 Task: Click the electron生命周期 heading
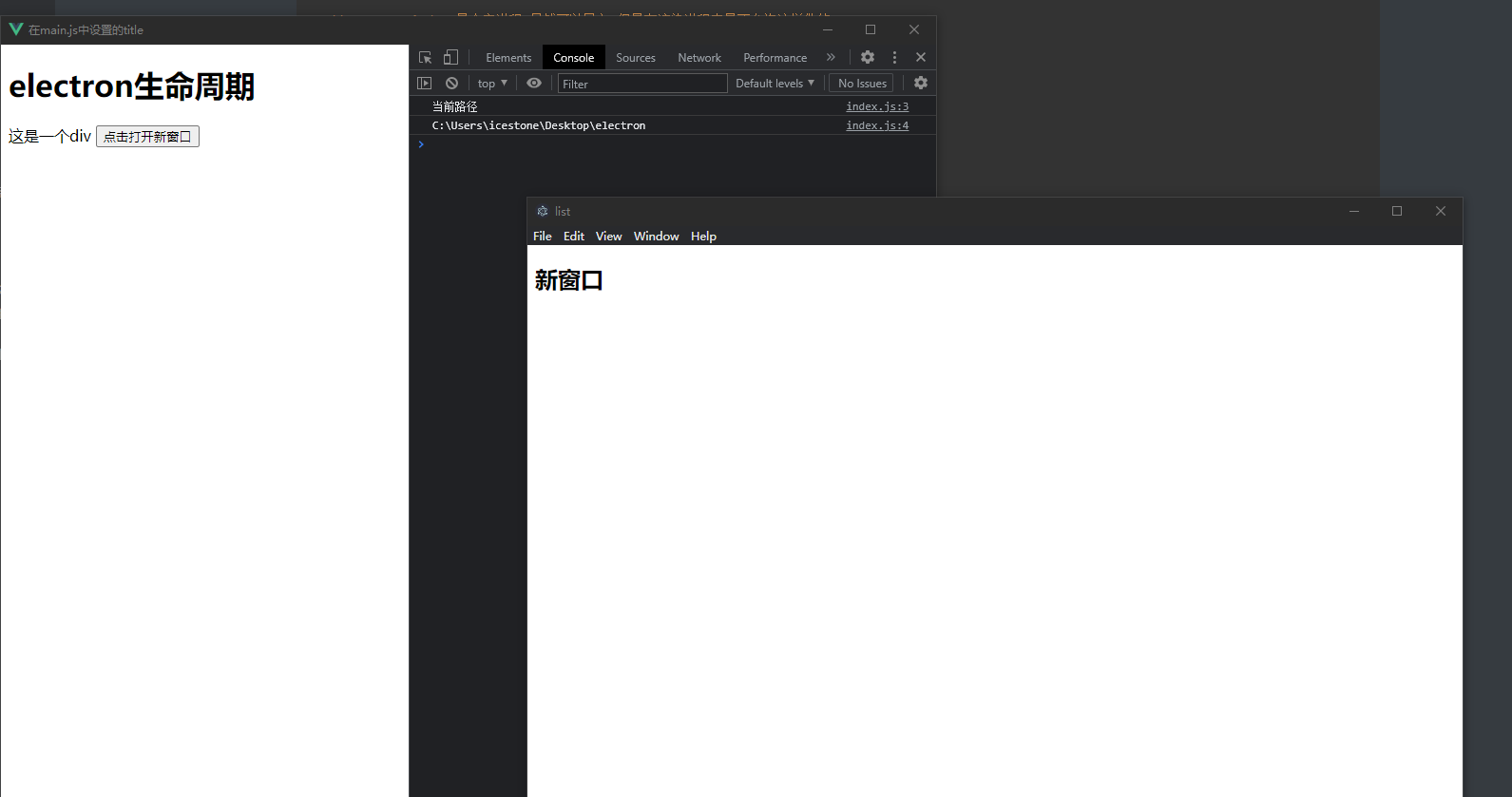coord(132,86)
